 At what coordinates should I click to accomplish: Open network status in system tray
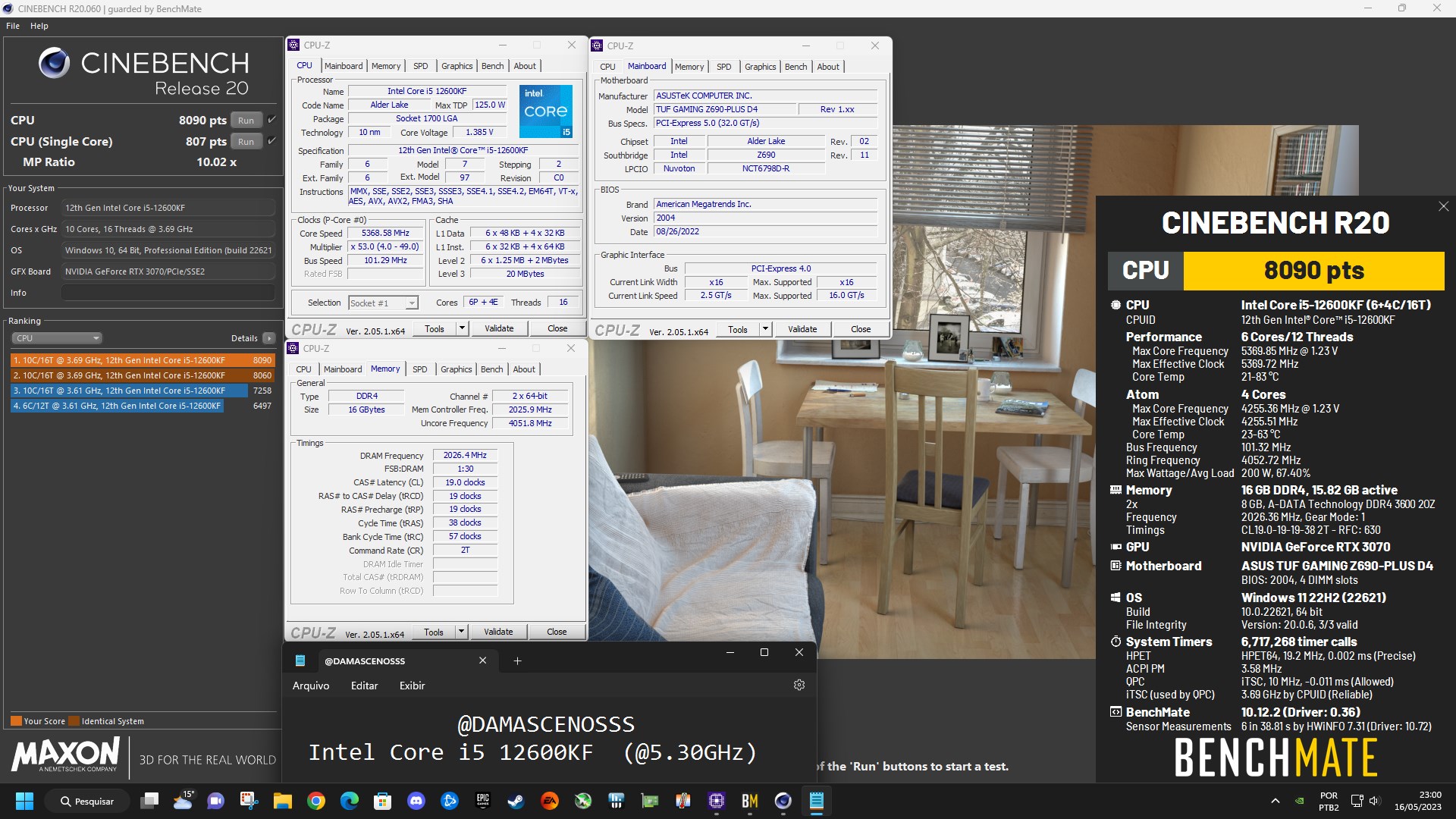[x=1357, y=801]
